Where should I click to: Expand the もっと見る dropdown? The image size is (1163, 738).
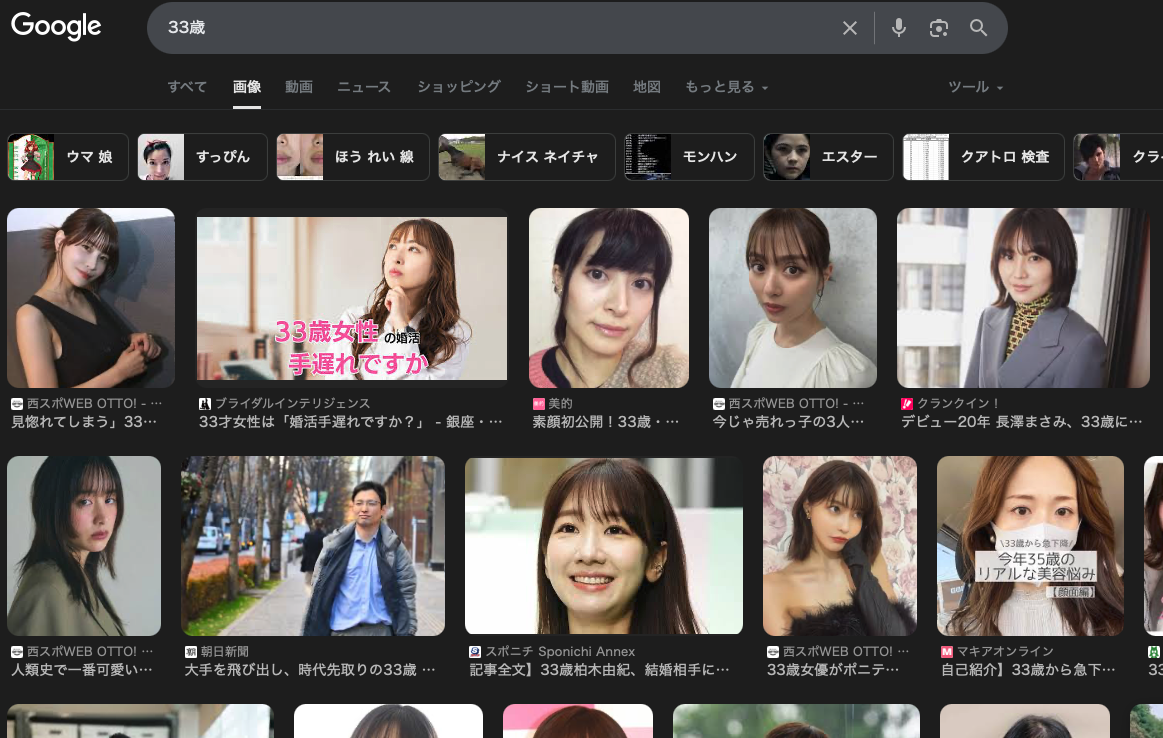pos(727,87)
